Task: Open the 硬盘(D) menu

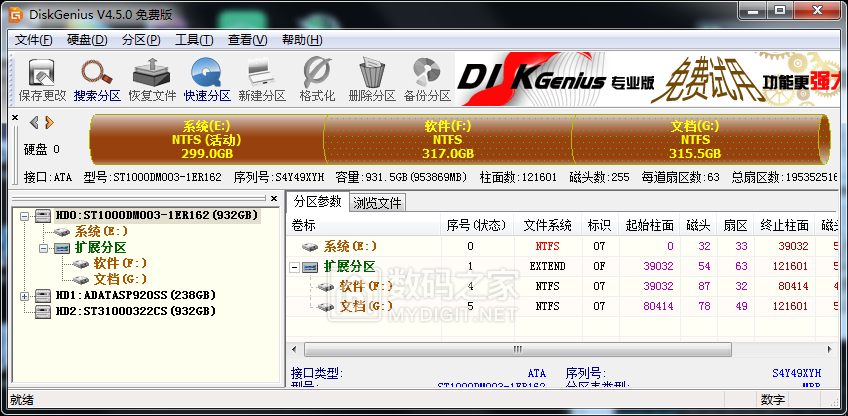Action: [87, 40]
